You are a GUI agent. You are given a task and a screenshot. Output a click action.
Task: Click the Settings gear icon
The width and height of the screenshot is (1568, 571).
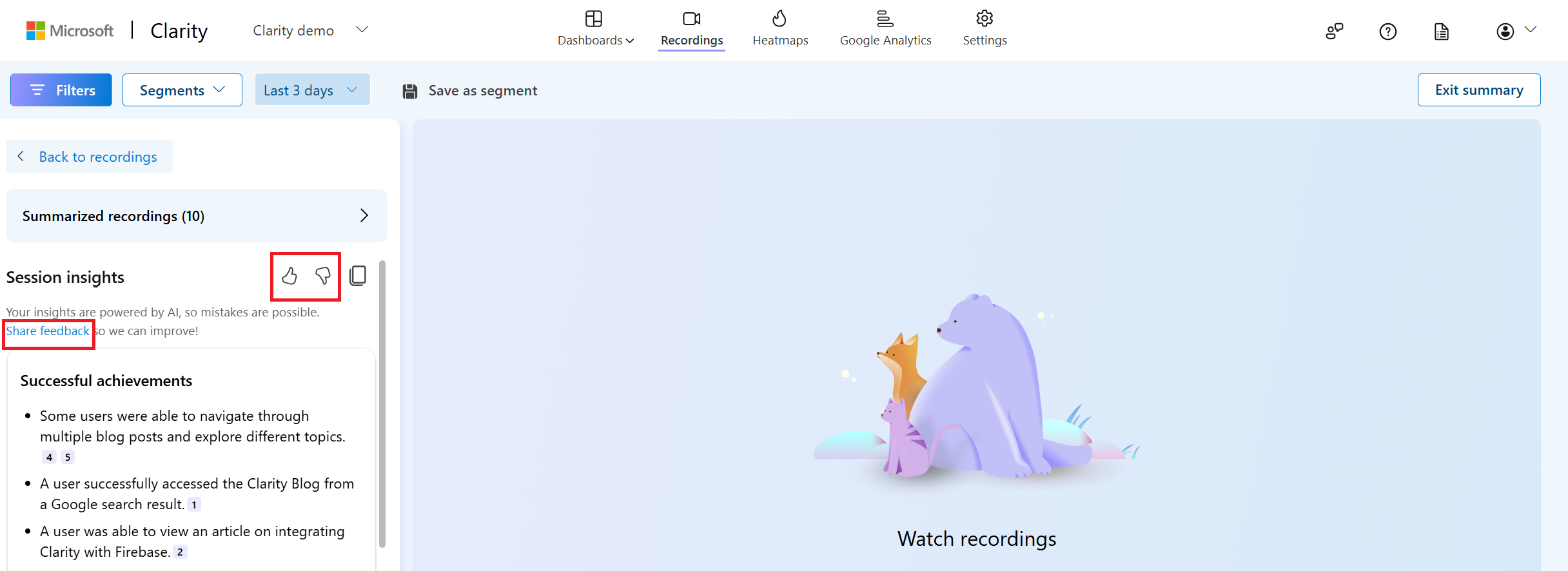pos(985,18)
